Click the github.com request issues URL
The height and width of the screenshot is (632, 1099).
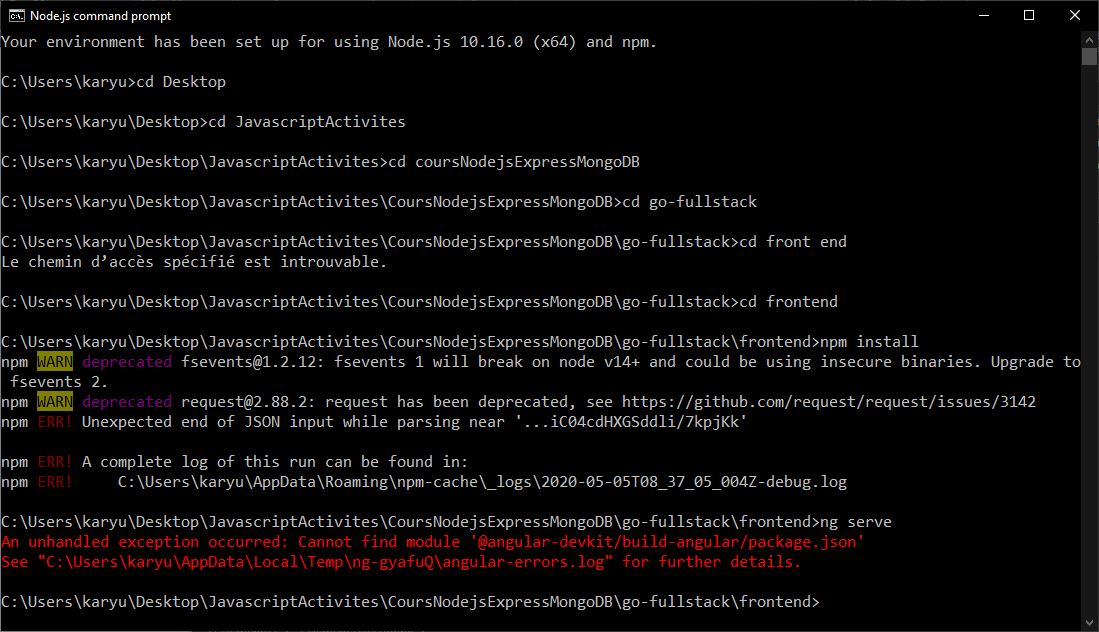[x=828, y=402]
